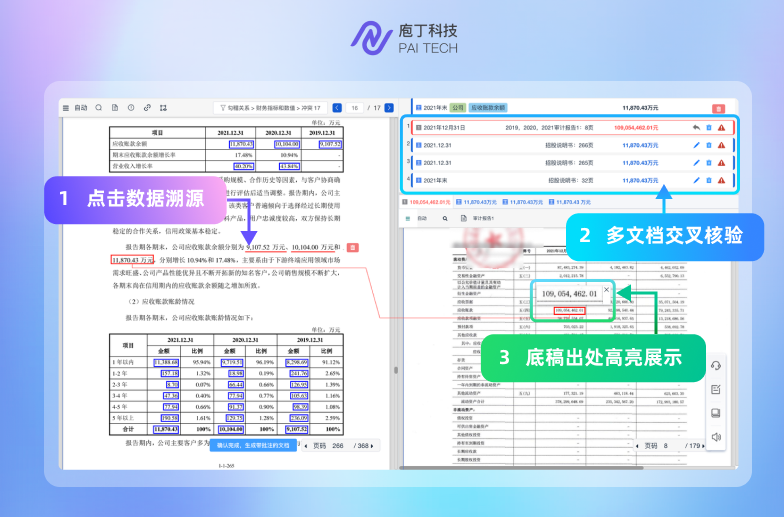Viewport: 784px width, 517px height.
Task: Select the red 109,054,462.01元 tab
Action: pyautogui.click(x=426, y=202)
